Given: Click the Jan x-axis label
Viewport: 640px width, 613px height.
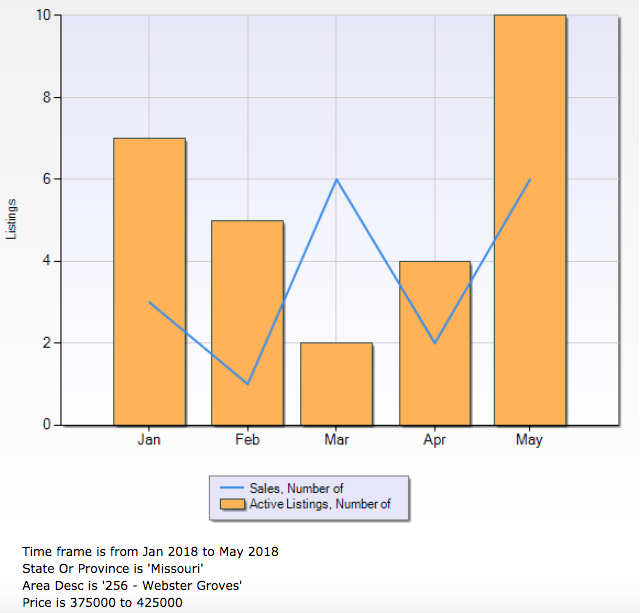Looking at the screenshot, I should coord(149,440).
